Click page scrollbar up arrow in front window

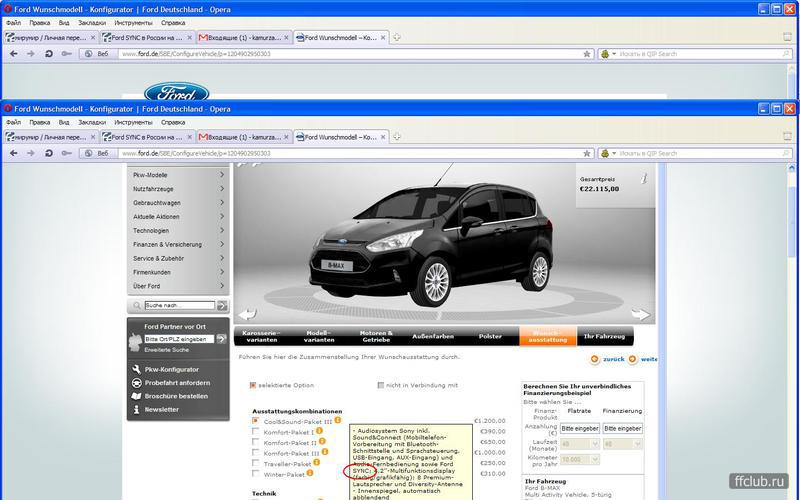792,168
